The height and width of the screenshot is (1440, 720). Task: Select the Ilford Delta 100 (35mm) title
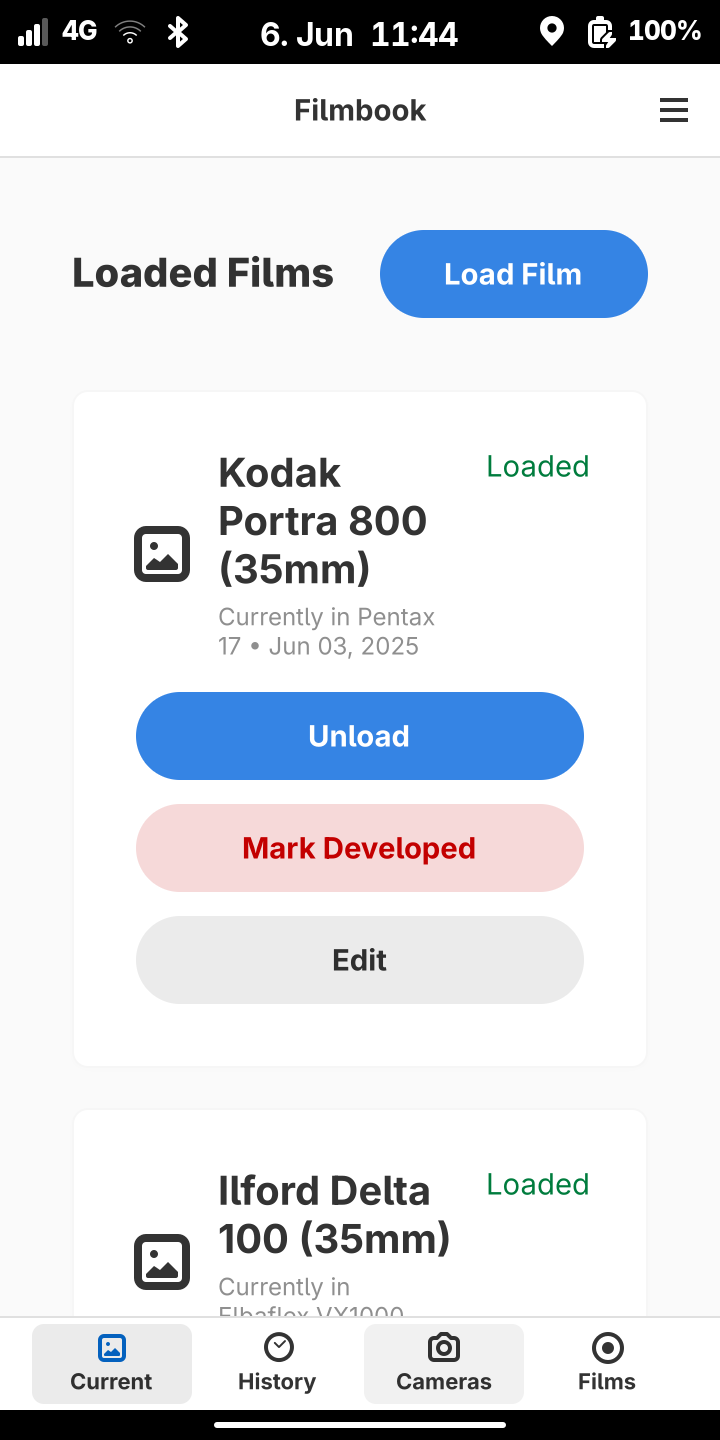pos(334,1214)
